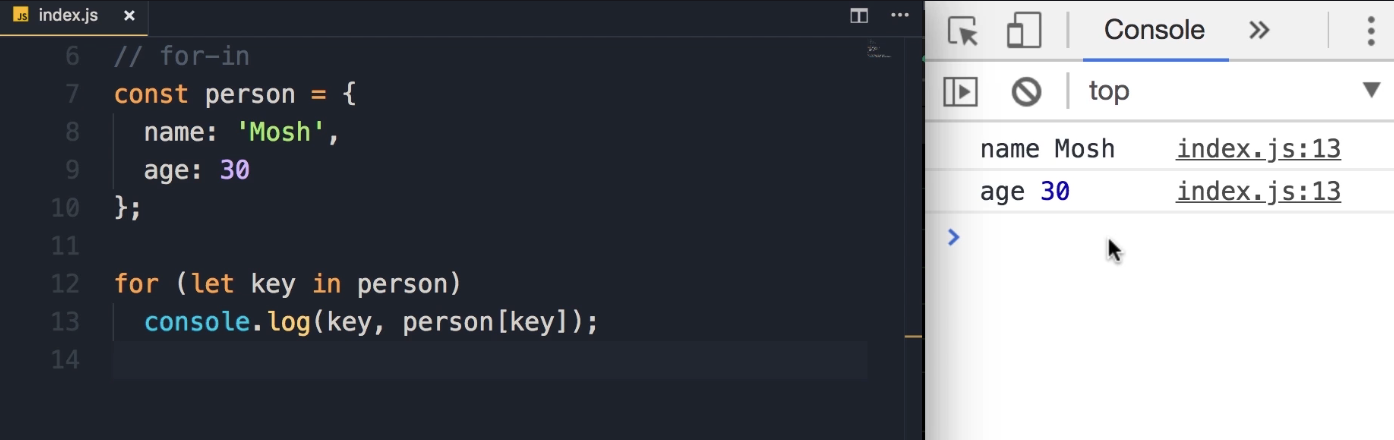Click the JS file icon on tab
This screenshot has height=440, width=1394.
[x=21, y=17]
